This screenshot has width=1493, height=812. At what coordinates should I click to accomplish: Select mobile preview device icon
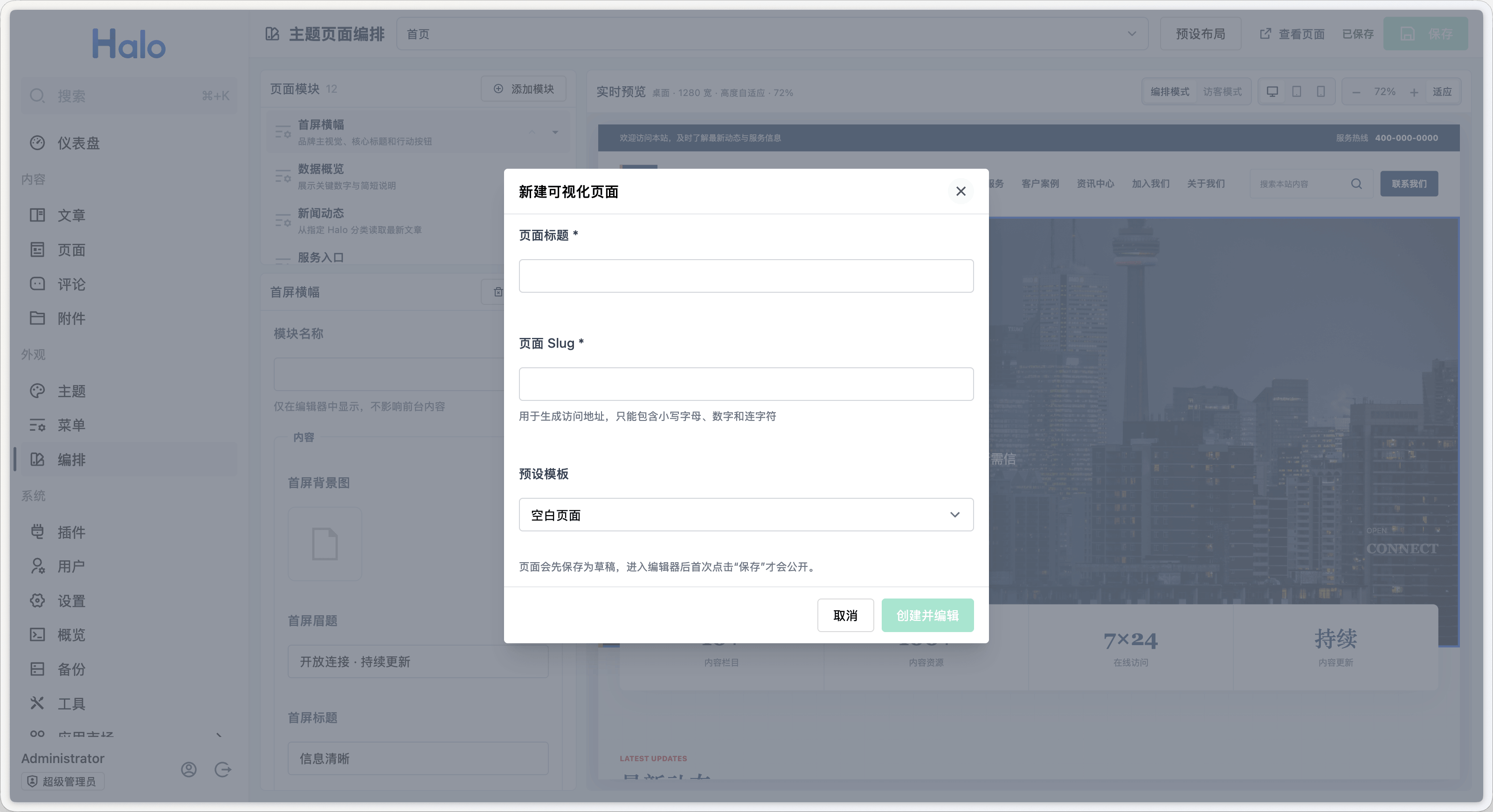pos(1320,91)
